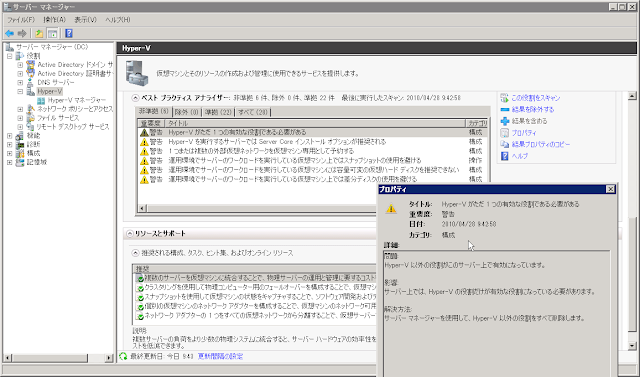Sort by the タイトル column header
This screenshot has width=640, height=377.
click(315, 123)
